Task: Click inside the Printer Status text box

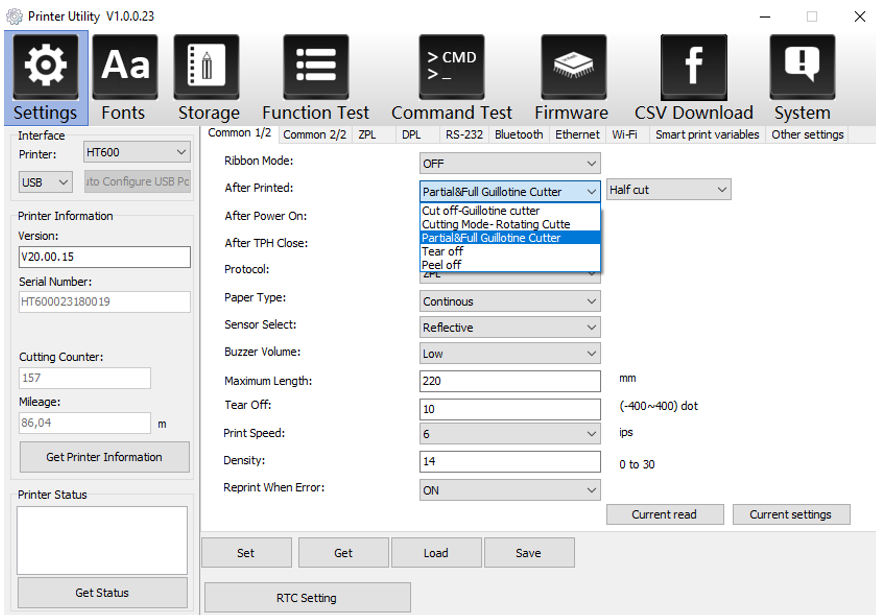Action: tap(102, 540)
